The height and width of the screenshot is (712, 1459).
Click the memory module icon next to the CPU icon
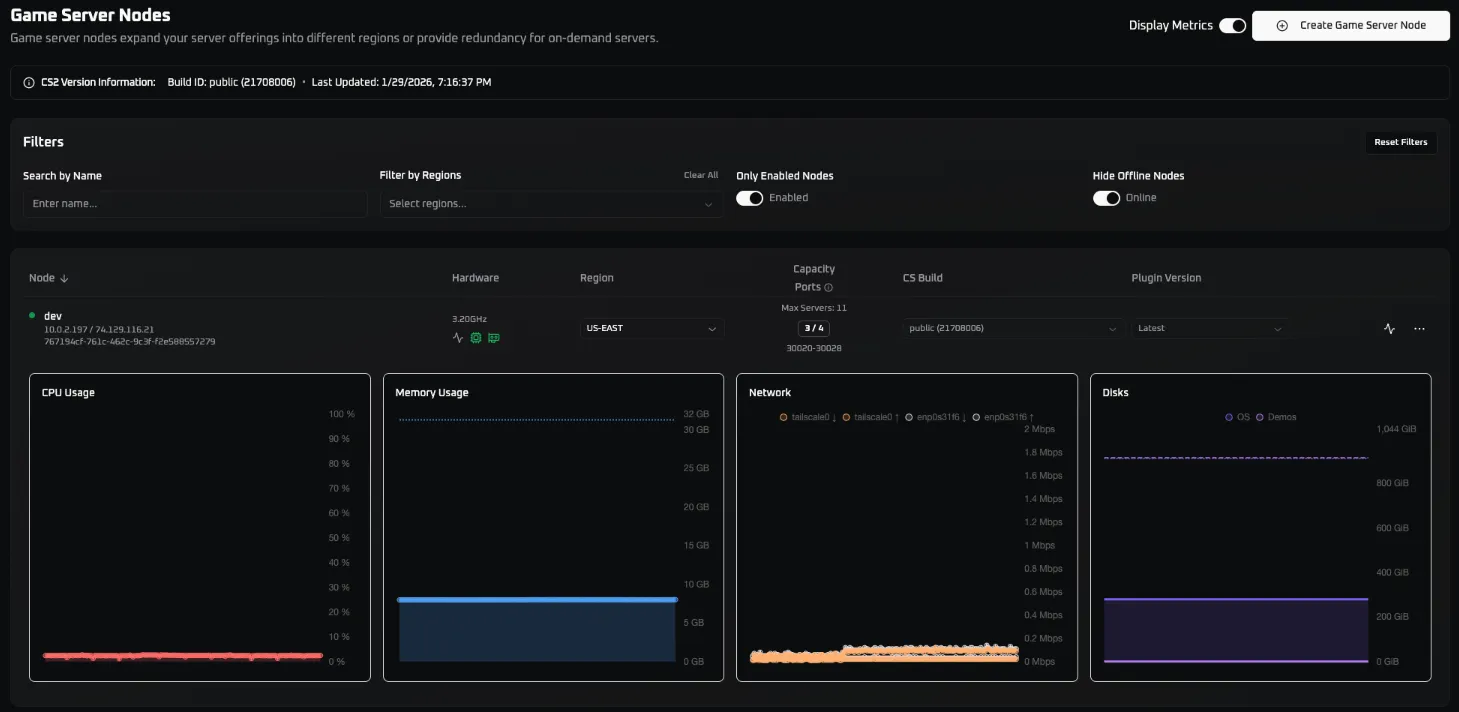[x=494, y=338]
